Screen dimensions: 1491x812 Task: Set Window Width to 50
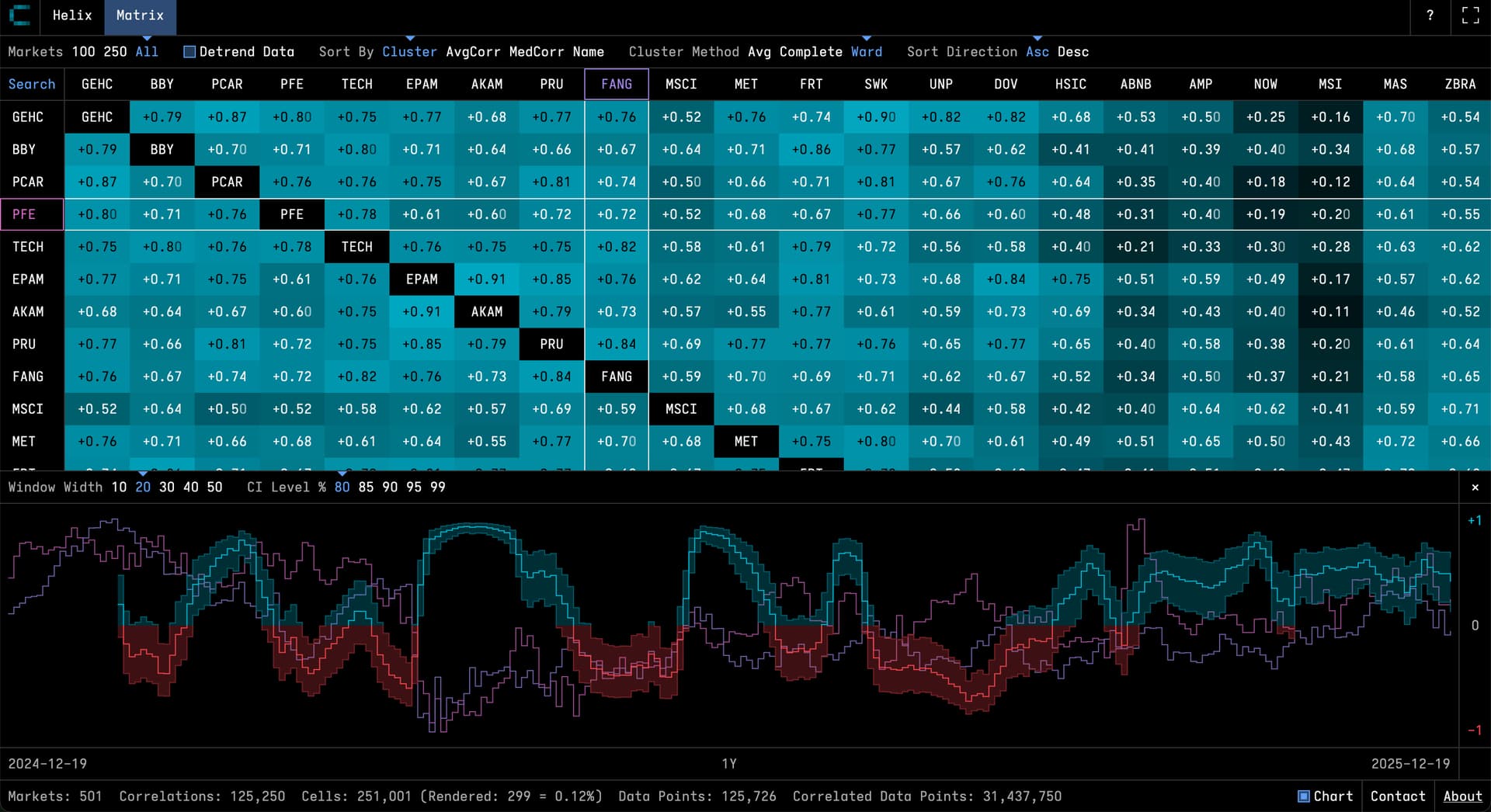pos(214,488)
